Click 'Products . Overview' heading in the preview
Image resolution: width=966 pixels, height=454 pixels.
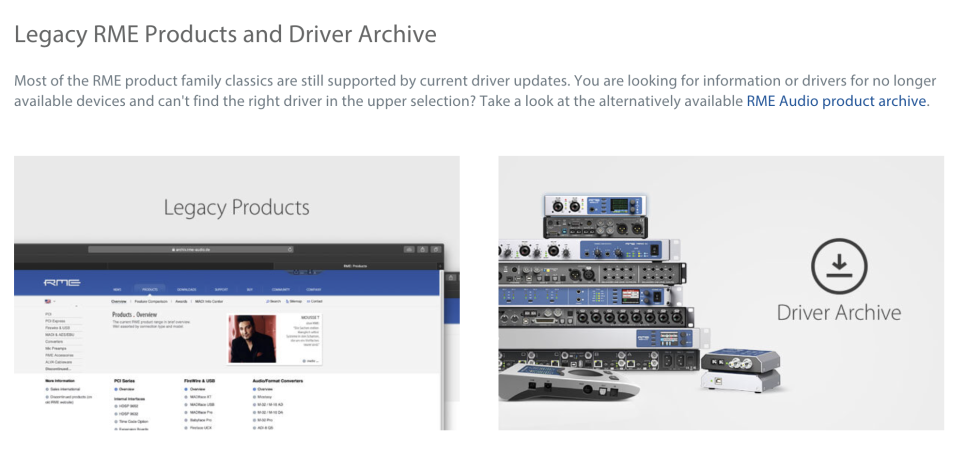pyautogui.click(x=135, y=314)
